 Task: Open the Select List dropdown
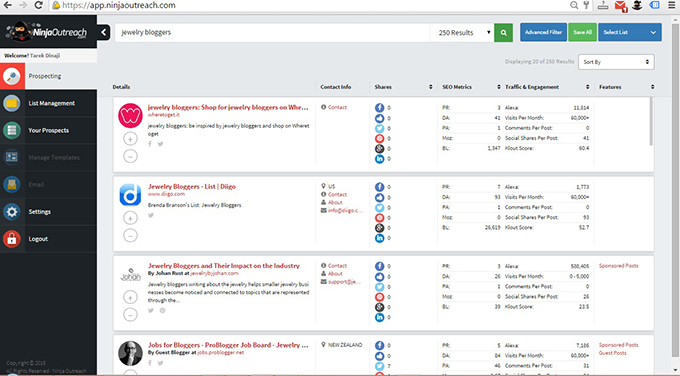click(x=630, y=32)
